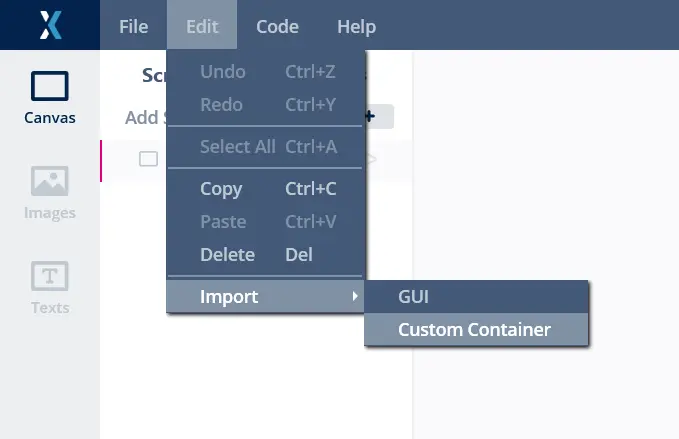
Task: Expand the Import submenu arrow
Action: [354, 296]
